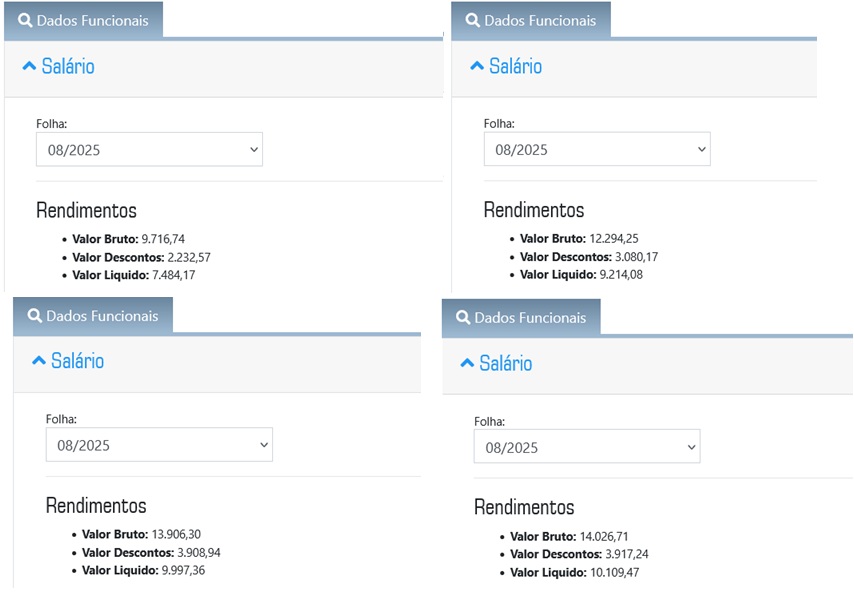Select the bottom-left Dados Funcionais tab label
Screen dimensions: 854x599
coord(102,316)
